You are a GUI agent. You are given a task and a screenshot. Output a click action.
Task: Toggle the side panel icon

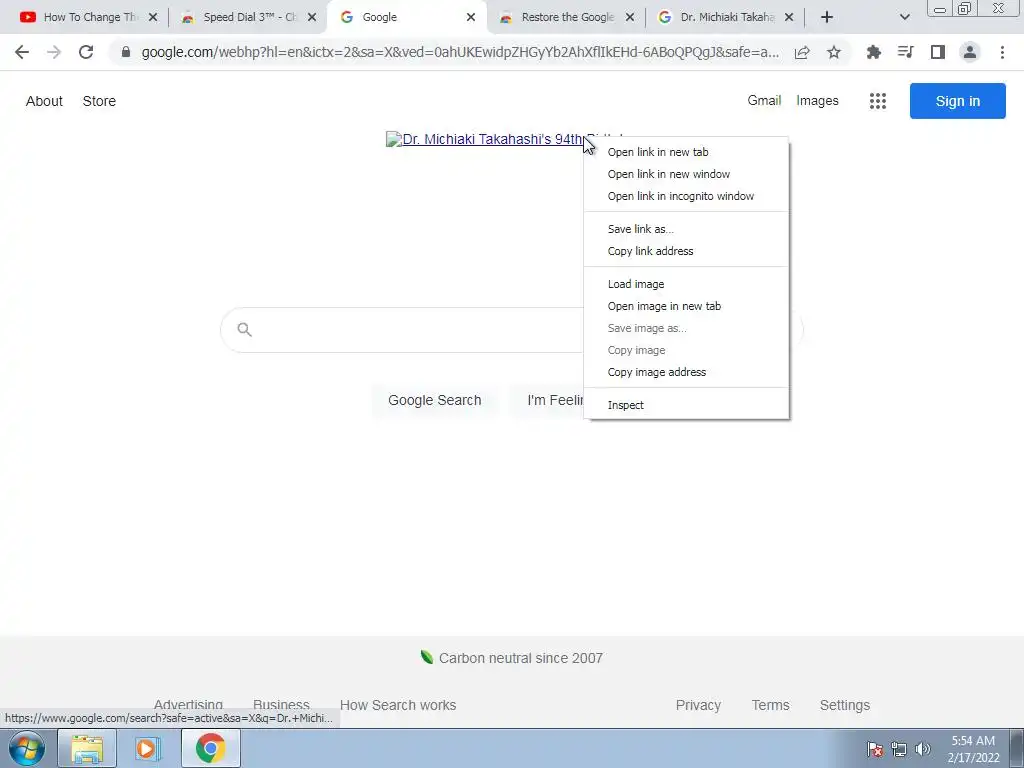(x=938, y=52)
